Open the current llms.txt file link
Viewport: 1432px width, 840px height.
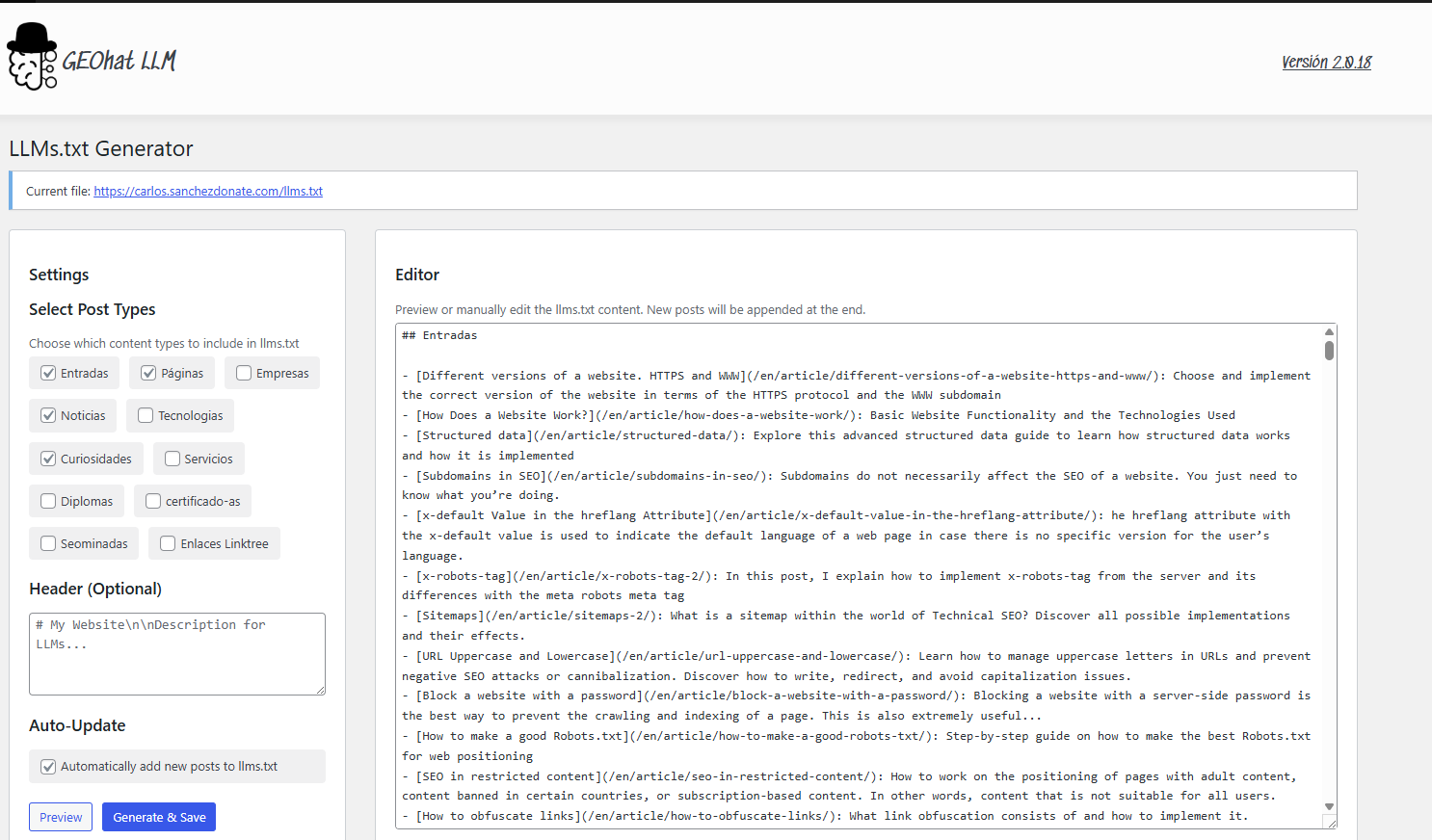point(207,191)
